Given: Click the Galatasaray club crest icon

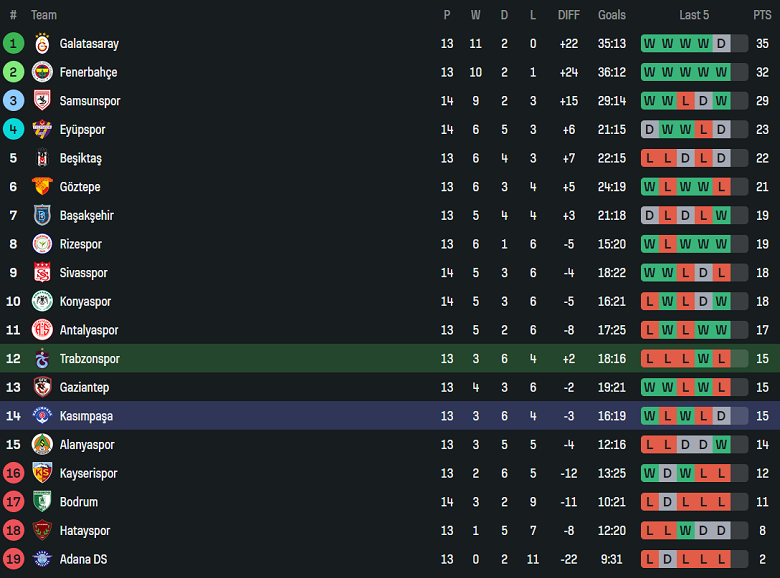Looking at the screenshot, I should pos(42,44).
